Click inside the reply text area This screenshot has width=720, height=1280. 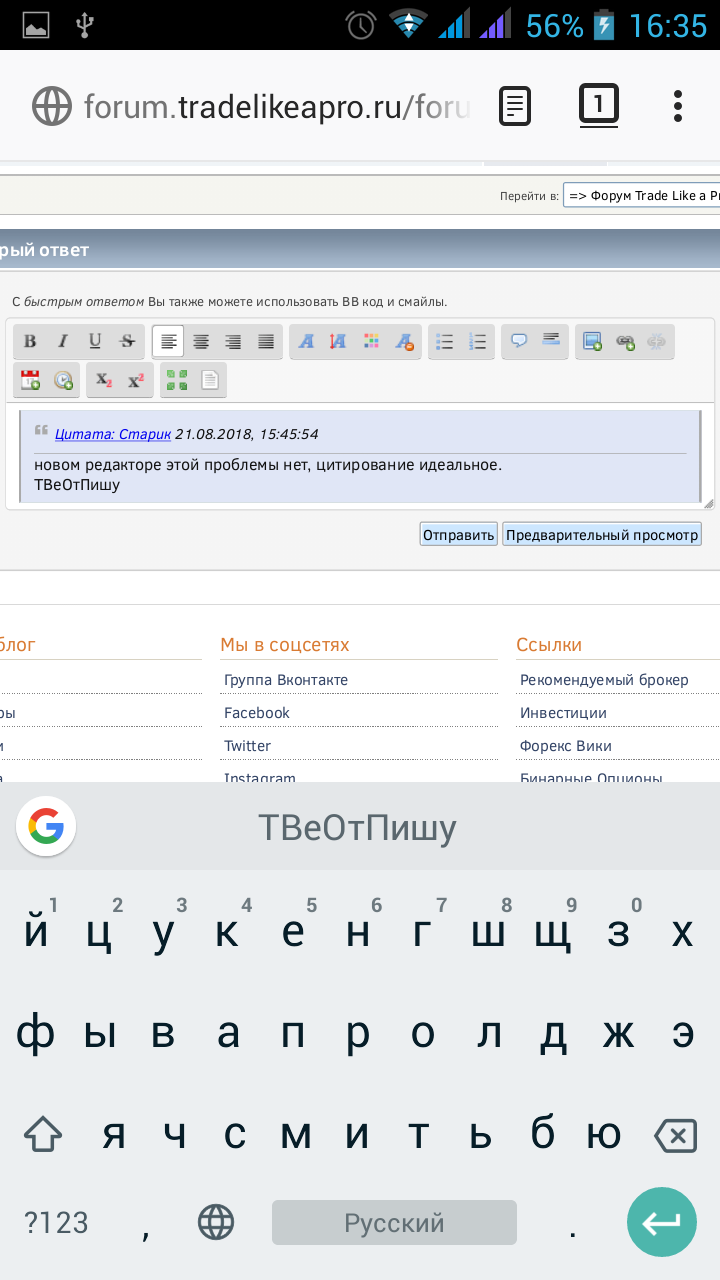point(360,456)
